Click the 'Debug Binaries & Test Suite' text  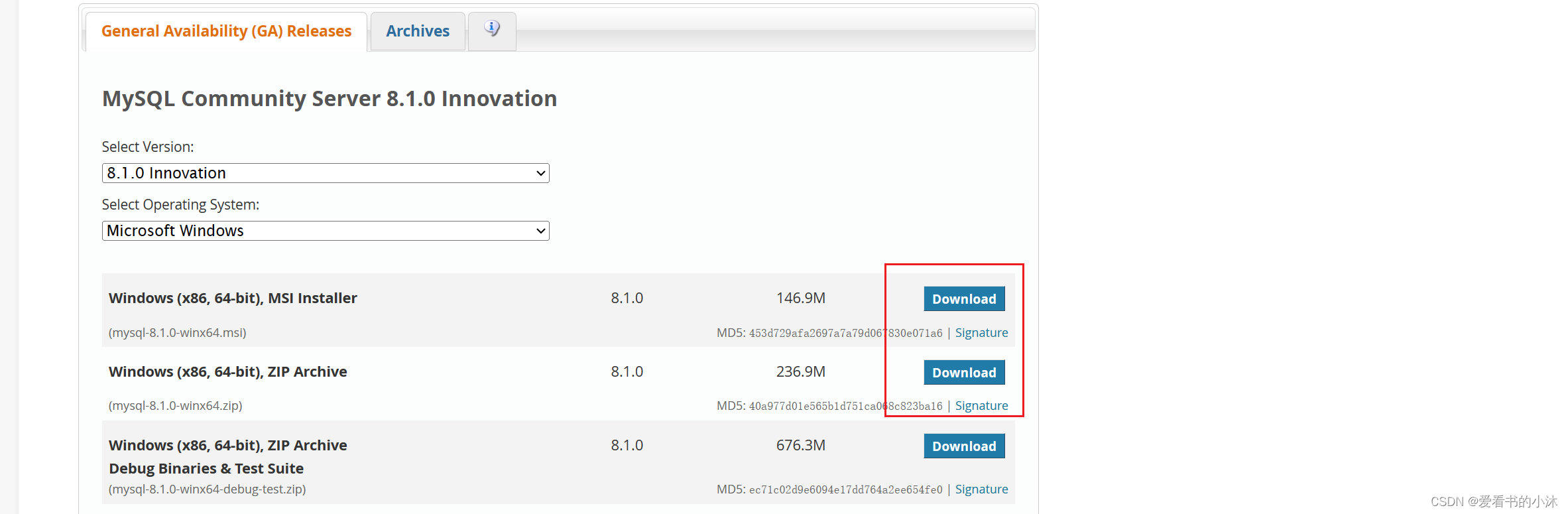(x=206, y=468)
